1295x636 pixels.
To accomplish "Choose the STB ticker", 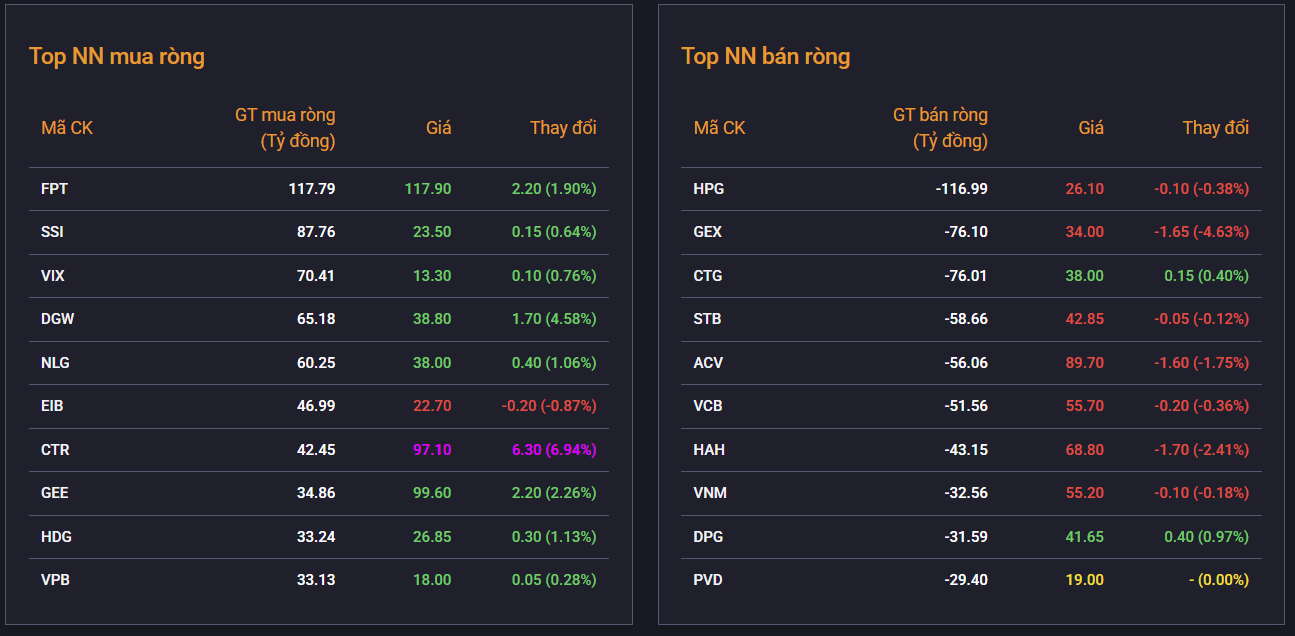I will point(708,319).
